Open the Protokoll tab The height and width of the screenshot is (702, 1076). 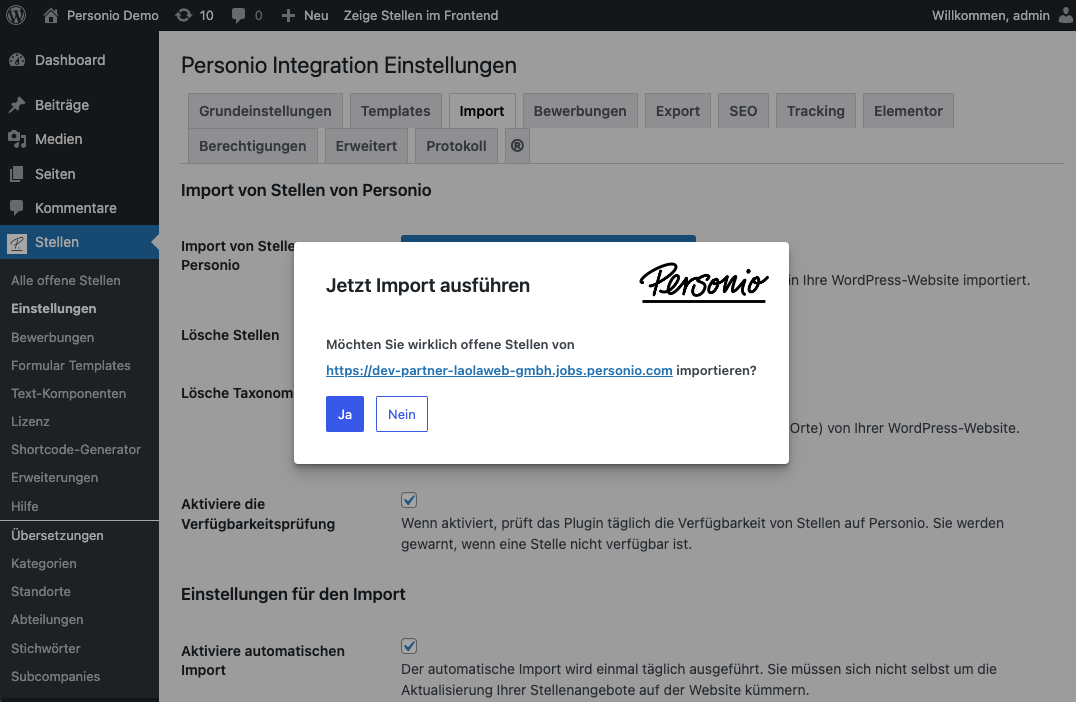pos(456,145)
